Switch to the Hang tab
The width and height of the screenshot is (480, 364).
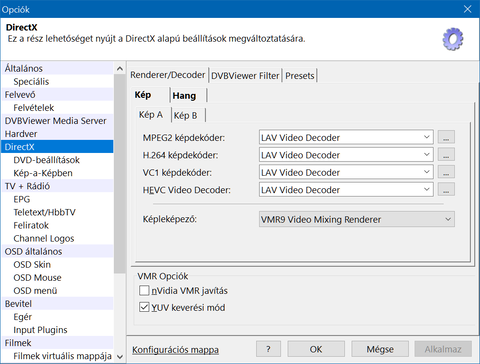point(184,96)
